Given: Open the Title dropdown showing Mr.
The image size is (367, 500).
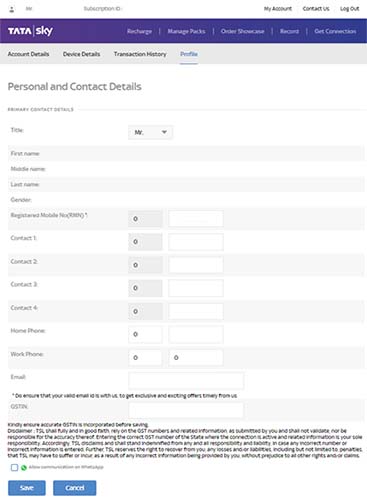Looking at the screenshot, I should (x=150, y=132).
